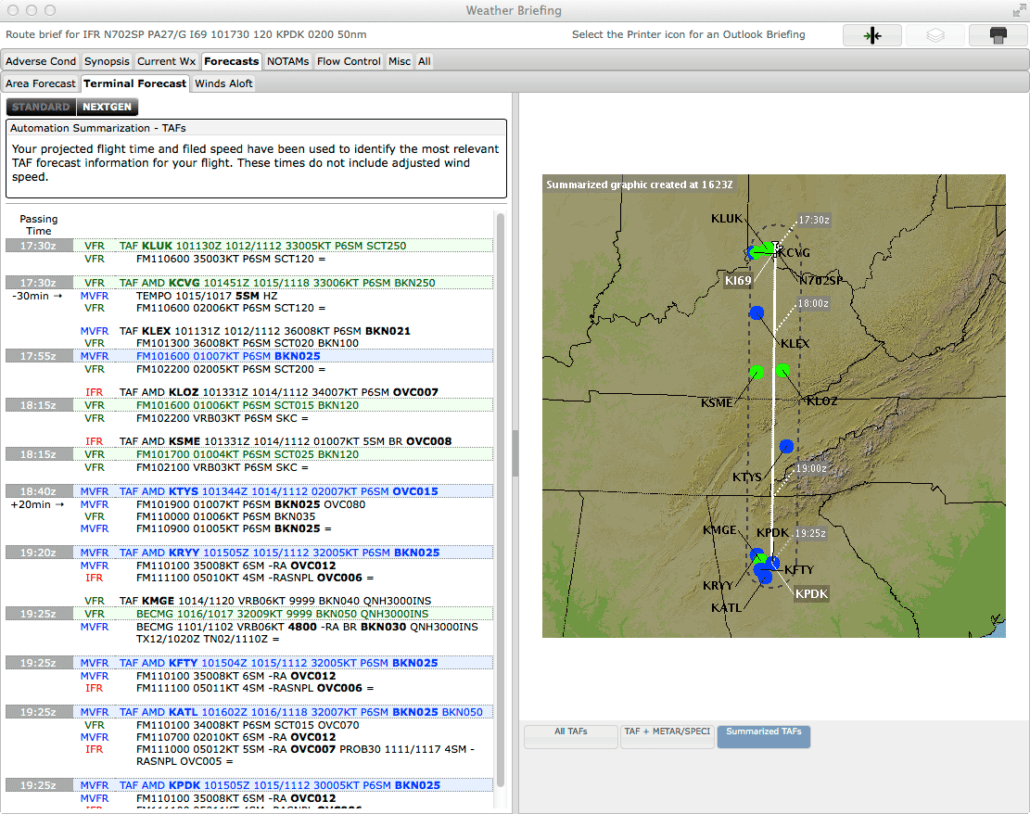The width and height of the screenshot is (1030, 814).
Task: Click the blue KLEX station dot on map
Action: [757, 313]
